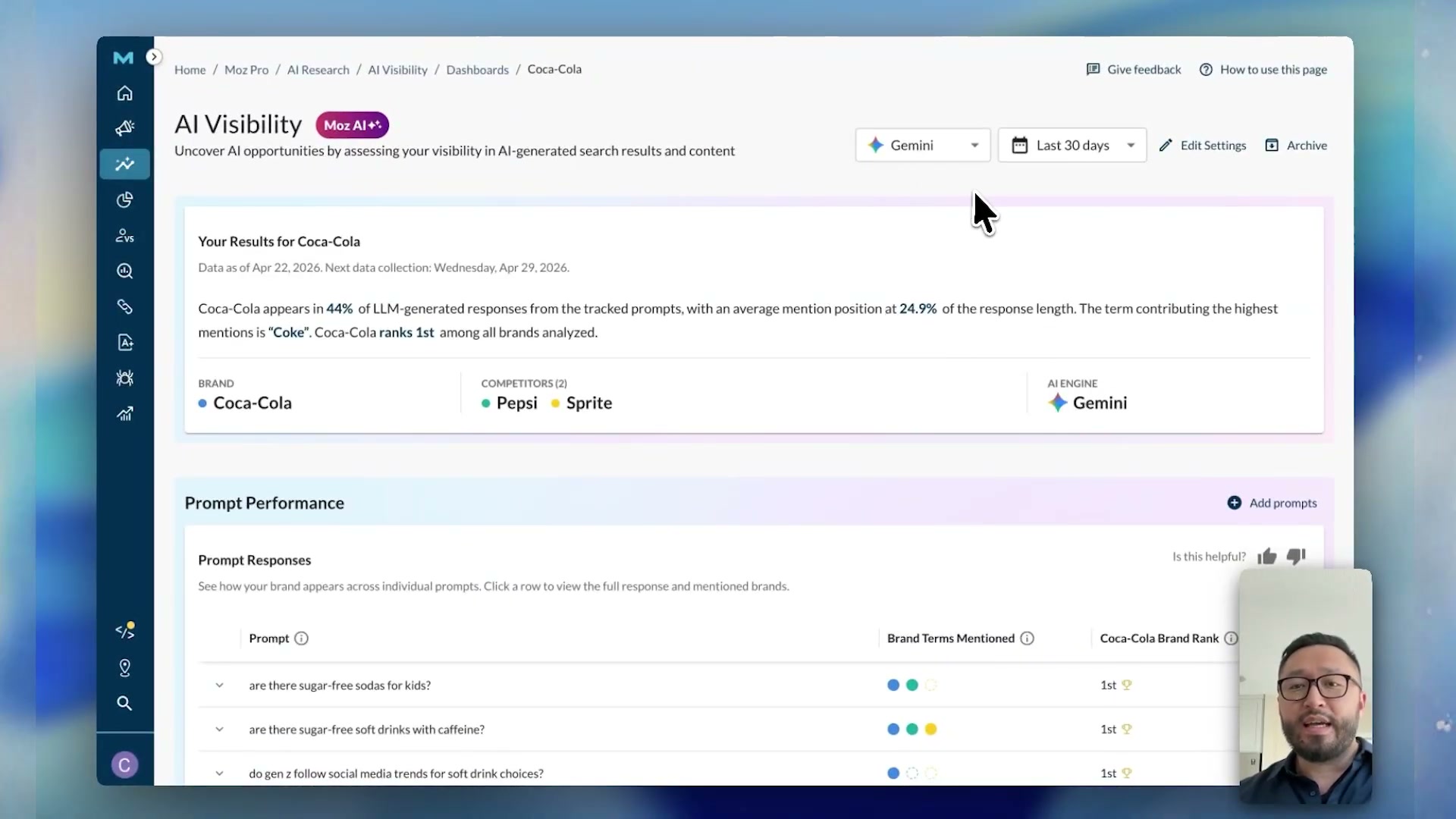
Task: Click Add prompts button
Action: pos(1272,503)
